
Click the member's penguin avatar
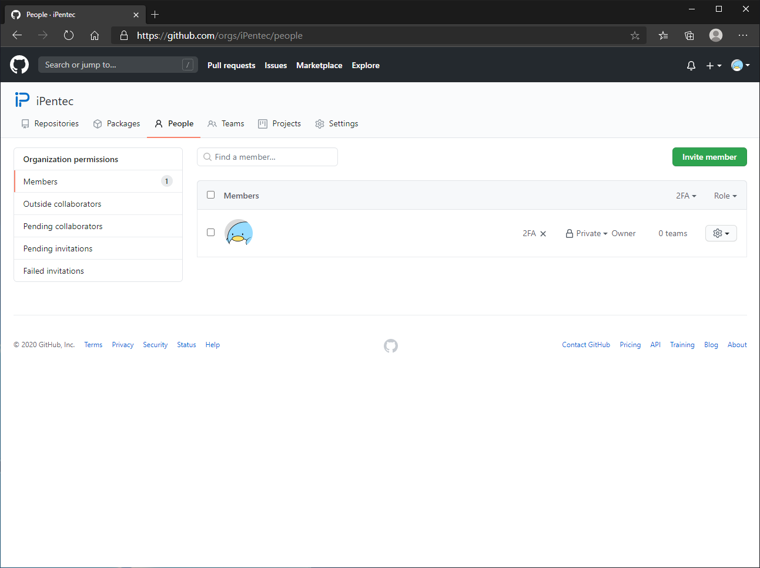[x=238, y=233]
